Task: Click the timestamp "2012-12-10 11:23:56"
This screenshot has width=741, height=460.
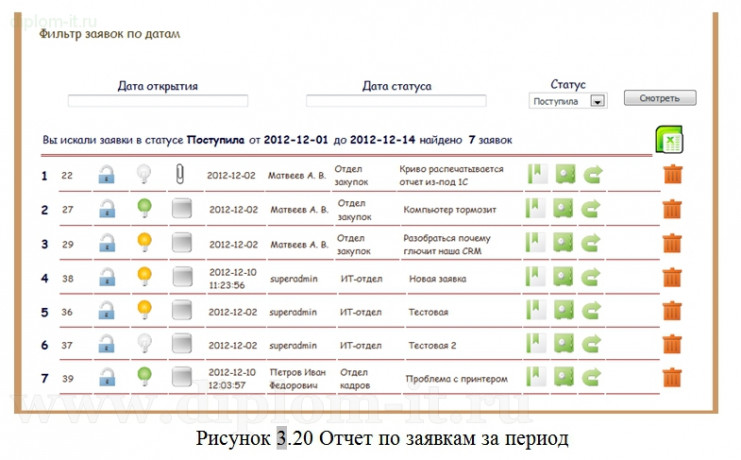Action: tap(232, 278)
